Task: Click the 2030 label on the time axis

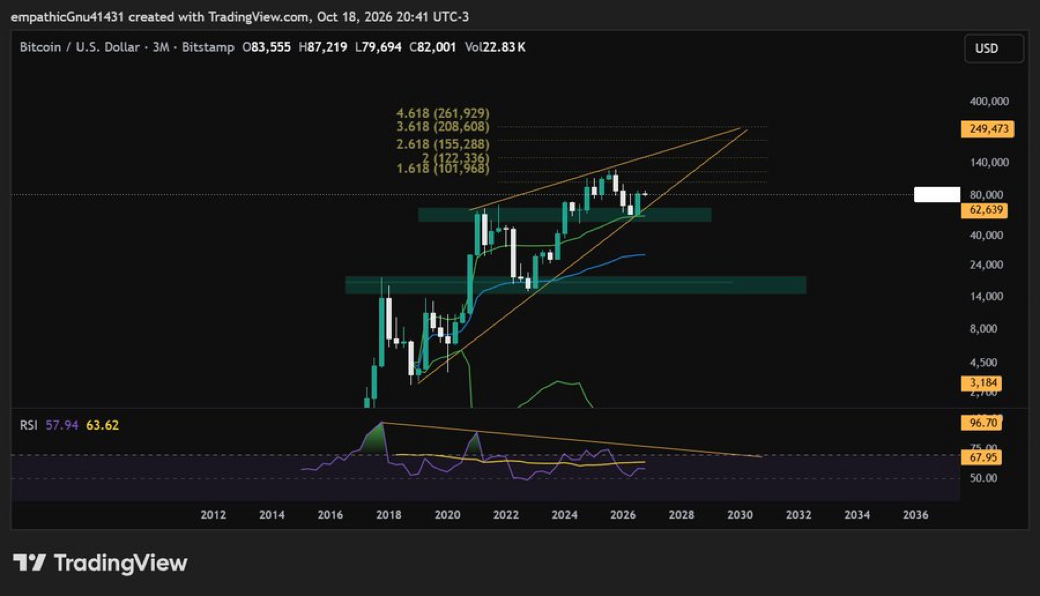Action: coord(740,514)
